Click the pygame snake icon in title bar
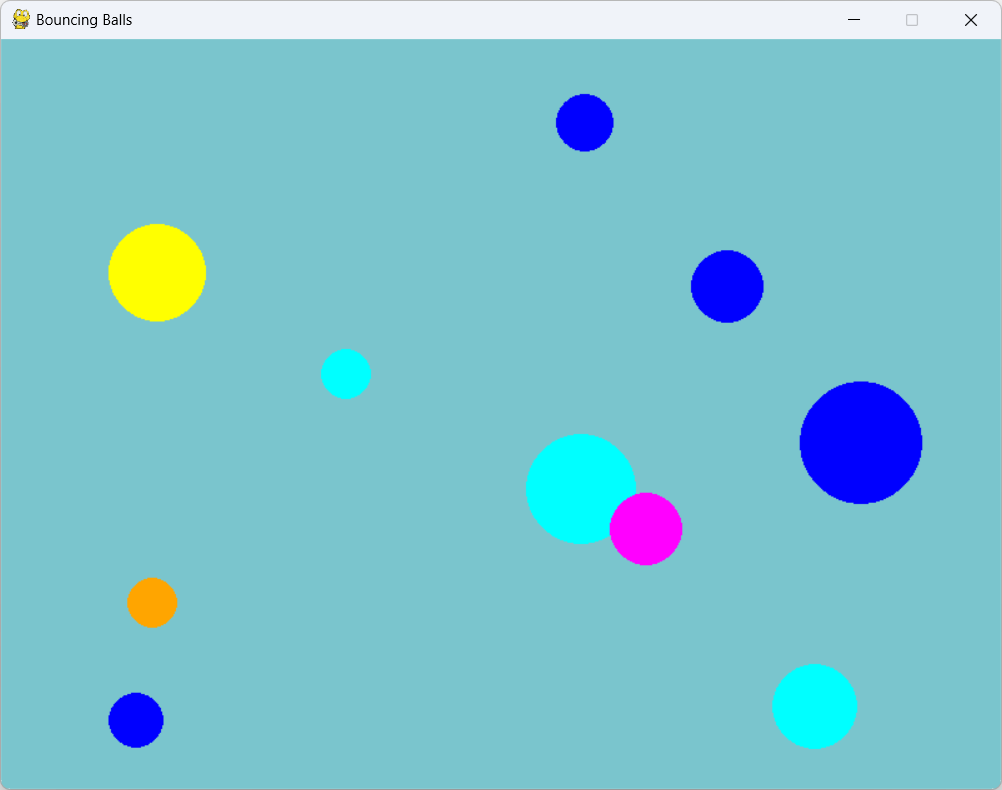 tap(20, 20)
